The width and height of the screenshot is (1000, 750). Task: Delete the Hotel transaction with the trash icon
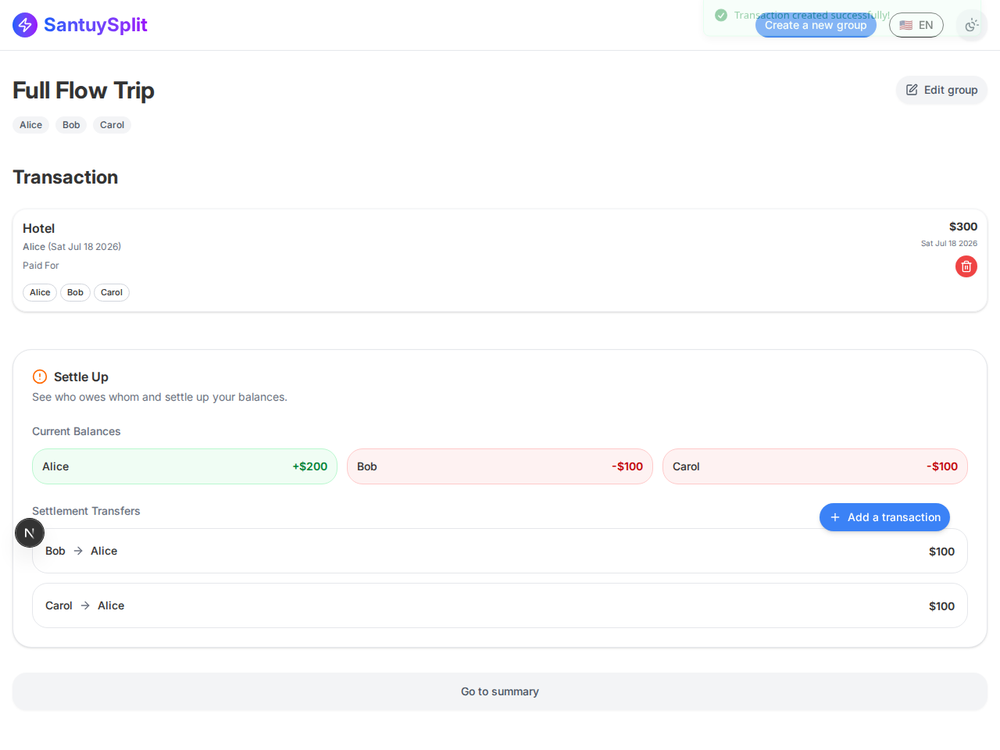[966, 267]
